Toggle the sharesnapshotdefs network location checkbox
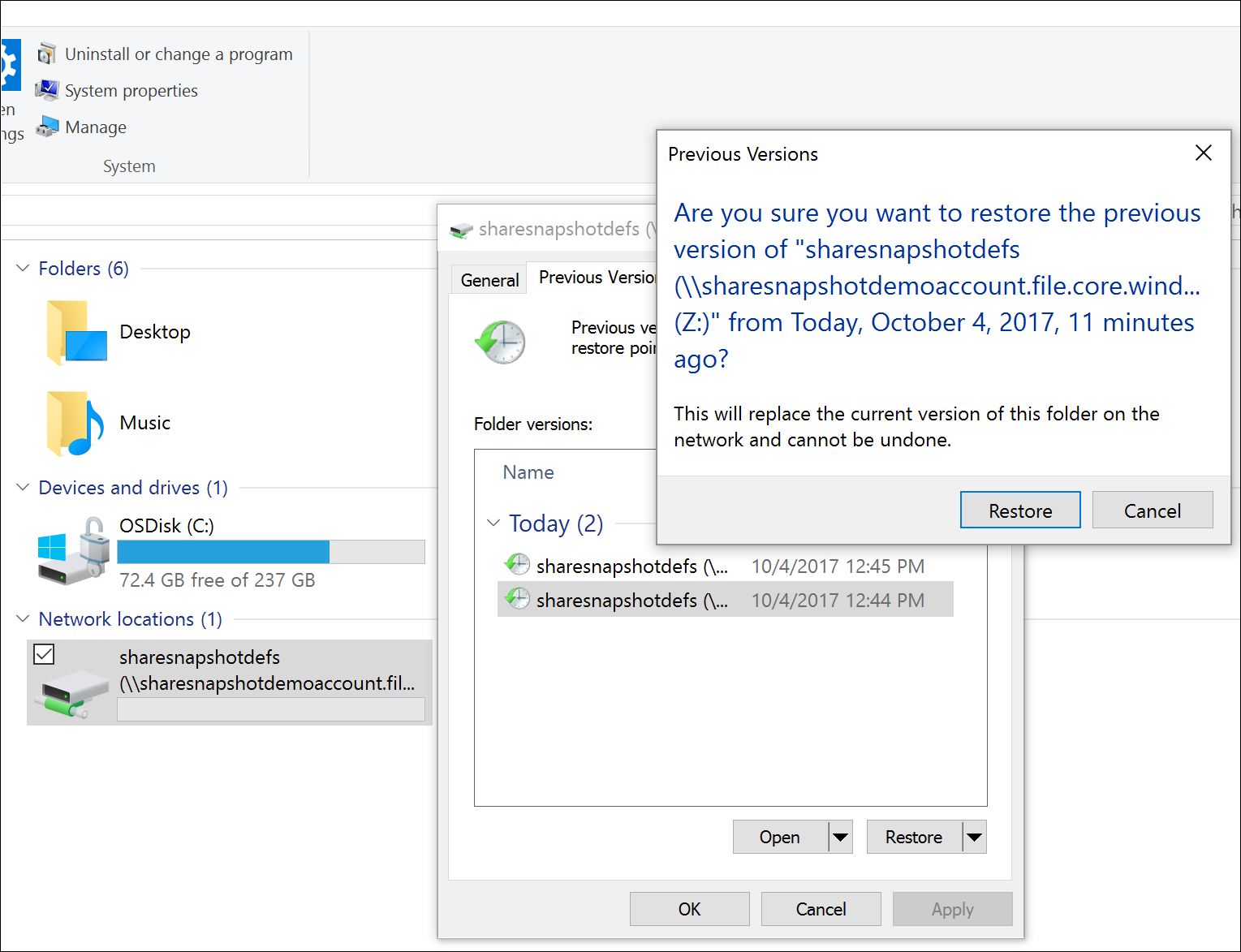The width and height of the screenshot is (1241, 952). click(x=44, y=654)
